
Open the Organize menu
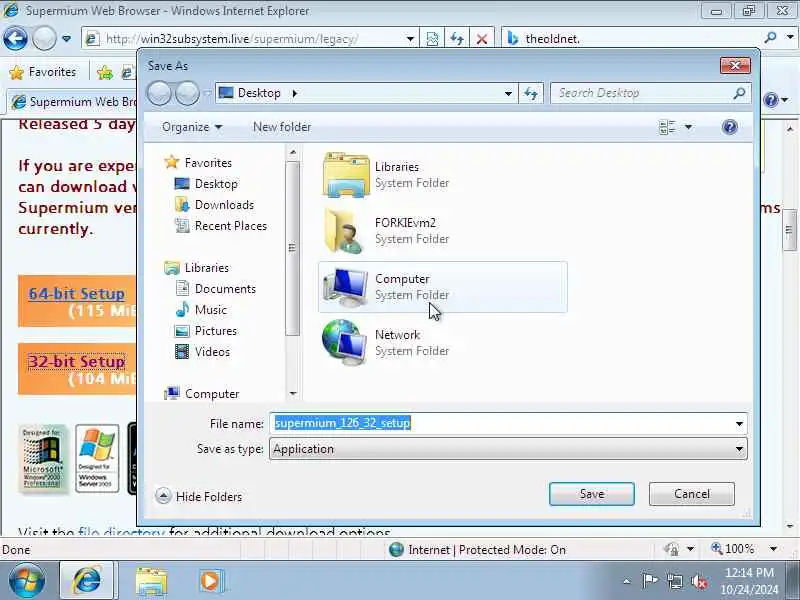(x=192, y=127)
